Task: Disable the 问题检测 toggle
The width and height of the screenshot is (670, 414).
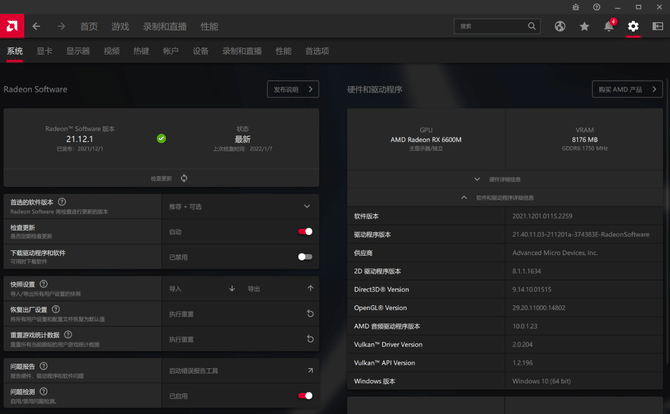Action: [x=305, y=395]
